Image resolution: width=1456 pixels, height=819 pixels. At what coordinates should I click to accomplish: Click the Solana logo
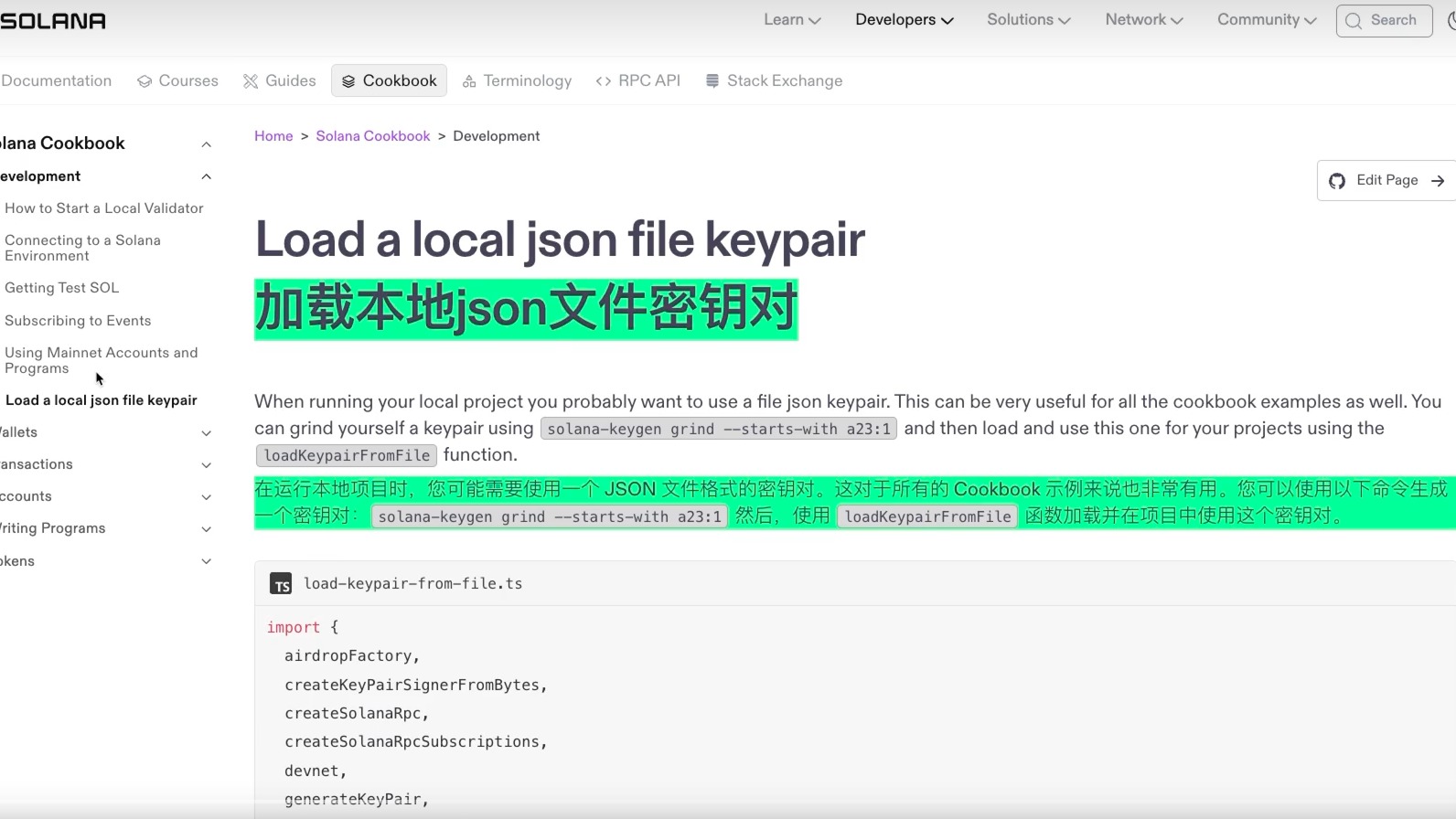(53, 20)
